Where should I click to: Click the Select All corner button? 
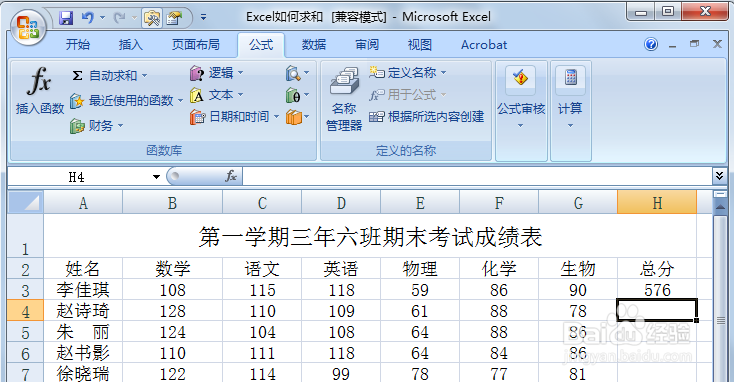(26, 202)
